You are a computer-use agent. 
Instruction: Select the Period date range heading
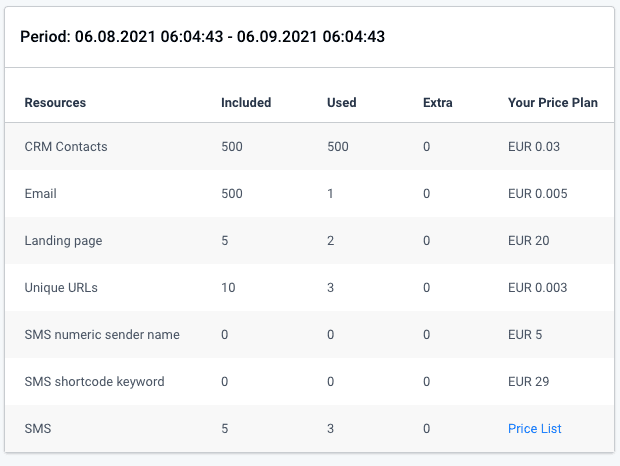pyautogui.click(x=202, y=37)
